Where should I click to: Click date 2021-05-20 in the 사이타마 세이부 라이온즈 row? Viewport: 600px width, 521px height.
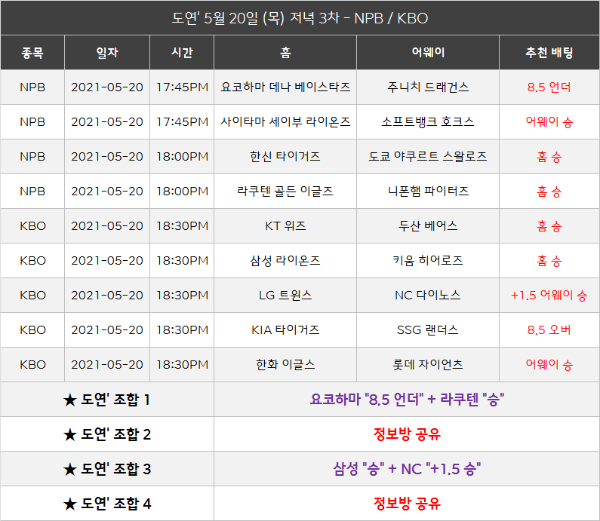coord(107,122)
